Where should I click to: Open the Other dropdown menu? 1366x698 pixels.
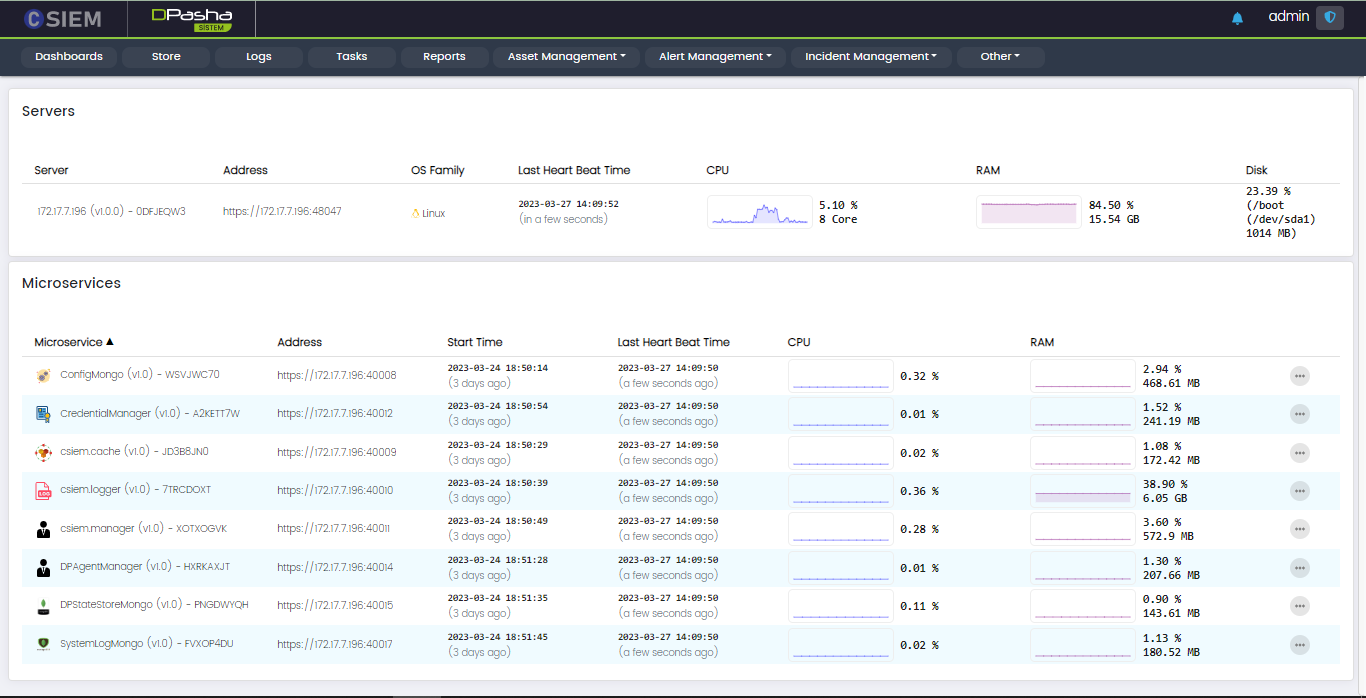(1000, 57)
